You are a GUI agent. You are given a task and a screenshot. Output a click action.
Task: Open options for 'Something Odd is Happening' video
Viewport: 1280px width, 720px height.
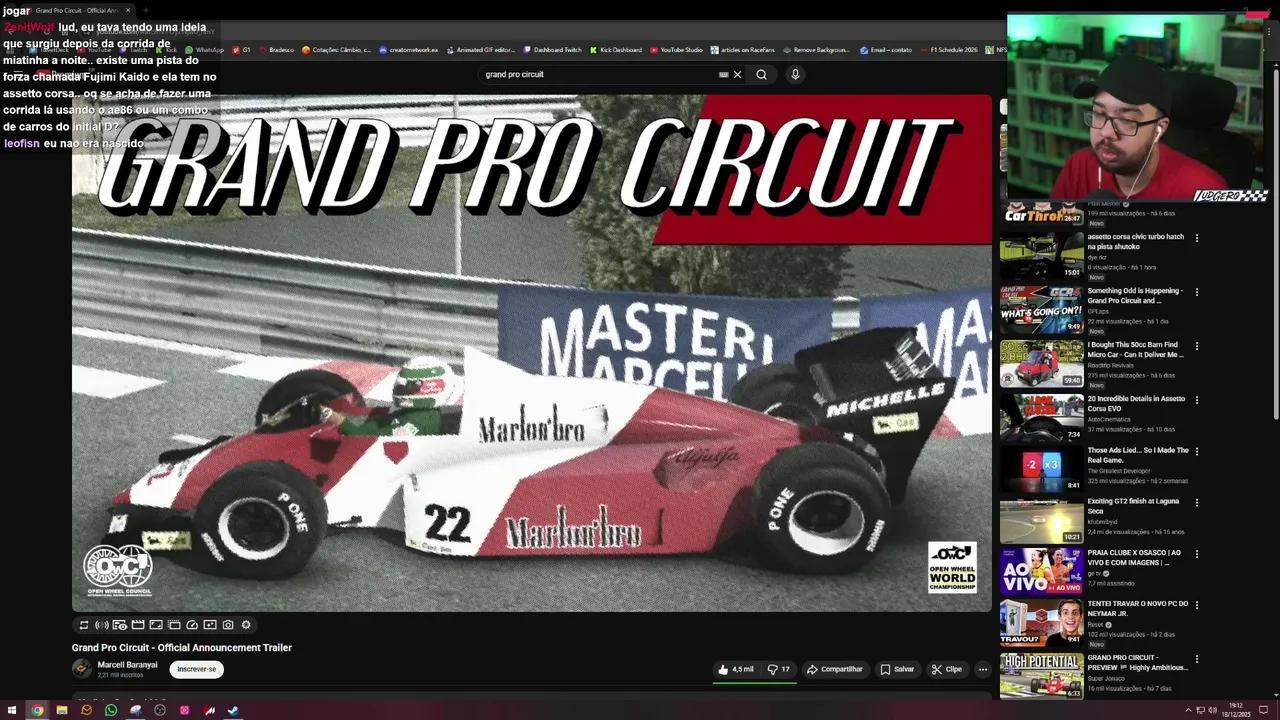pyautogui.click(x=1197, y=292)
